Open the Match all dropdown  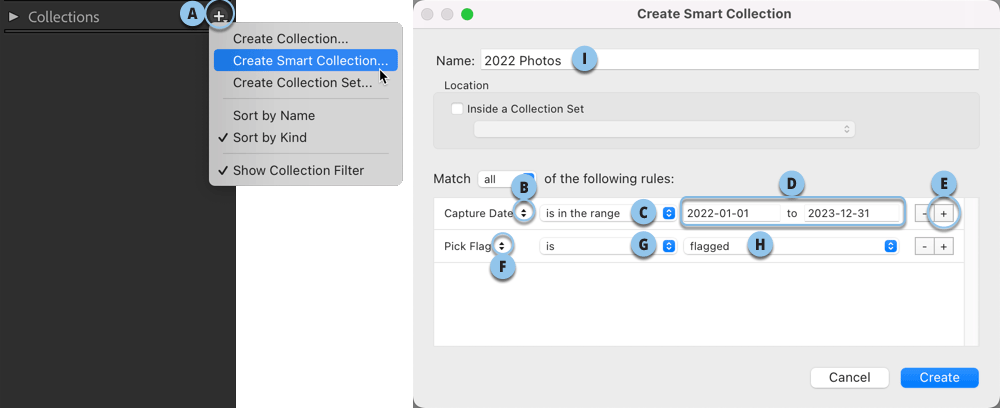point(506,178)
